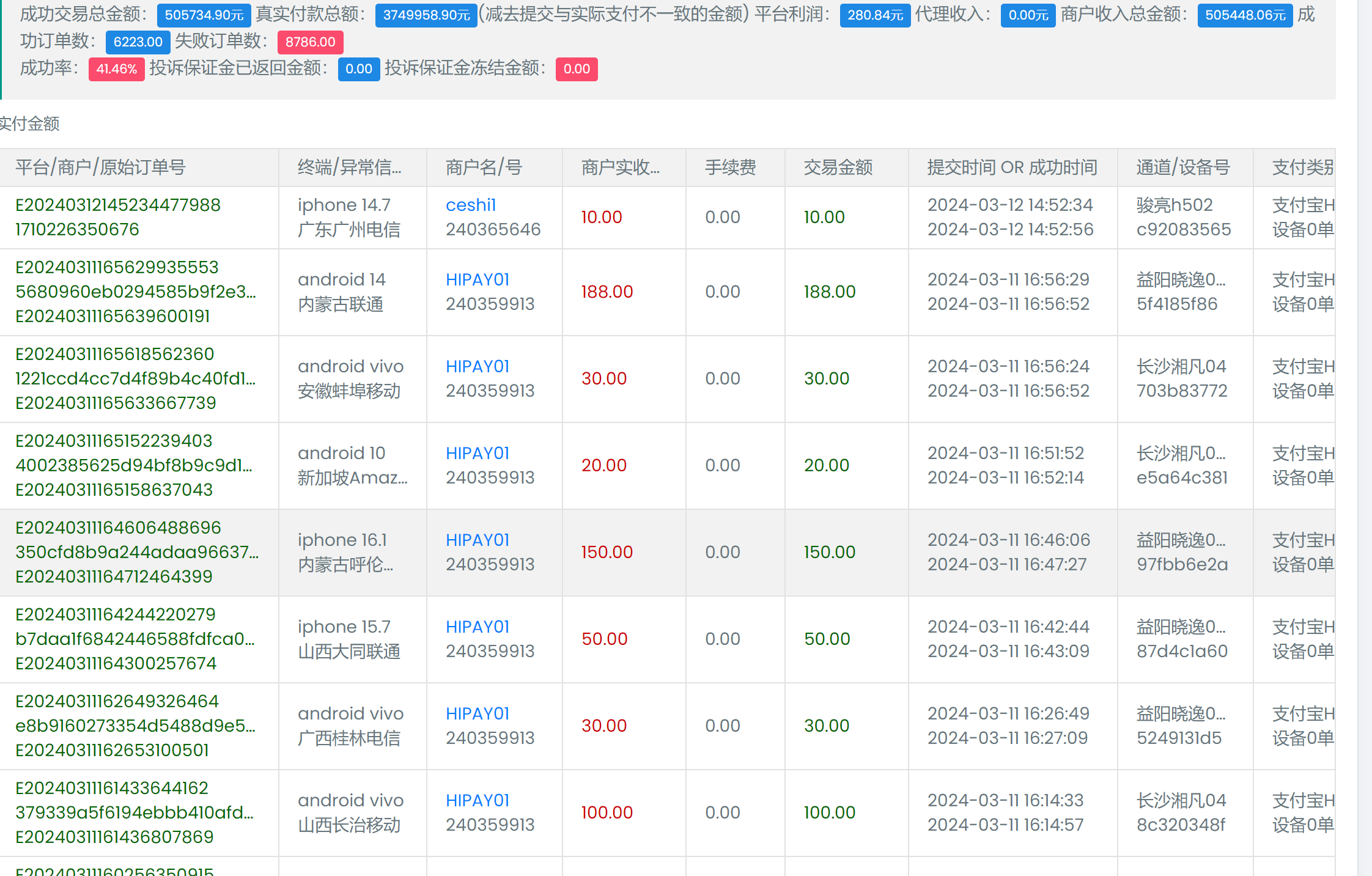Click the 平台/商户/原始订单号 column header

pyautogui.click(x=100, y=167)
